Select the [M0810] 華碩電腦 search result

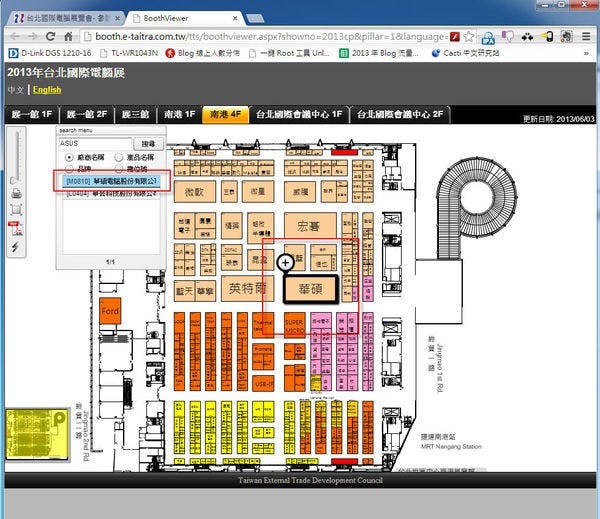pos(111,181)
